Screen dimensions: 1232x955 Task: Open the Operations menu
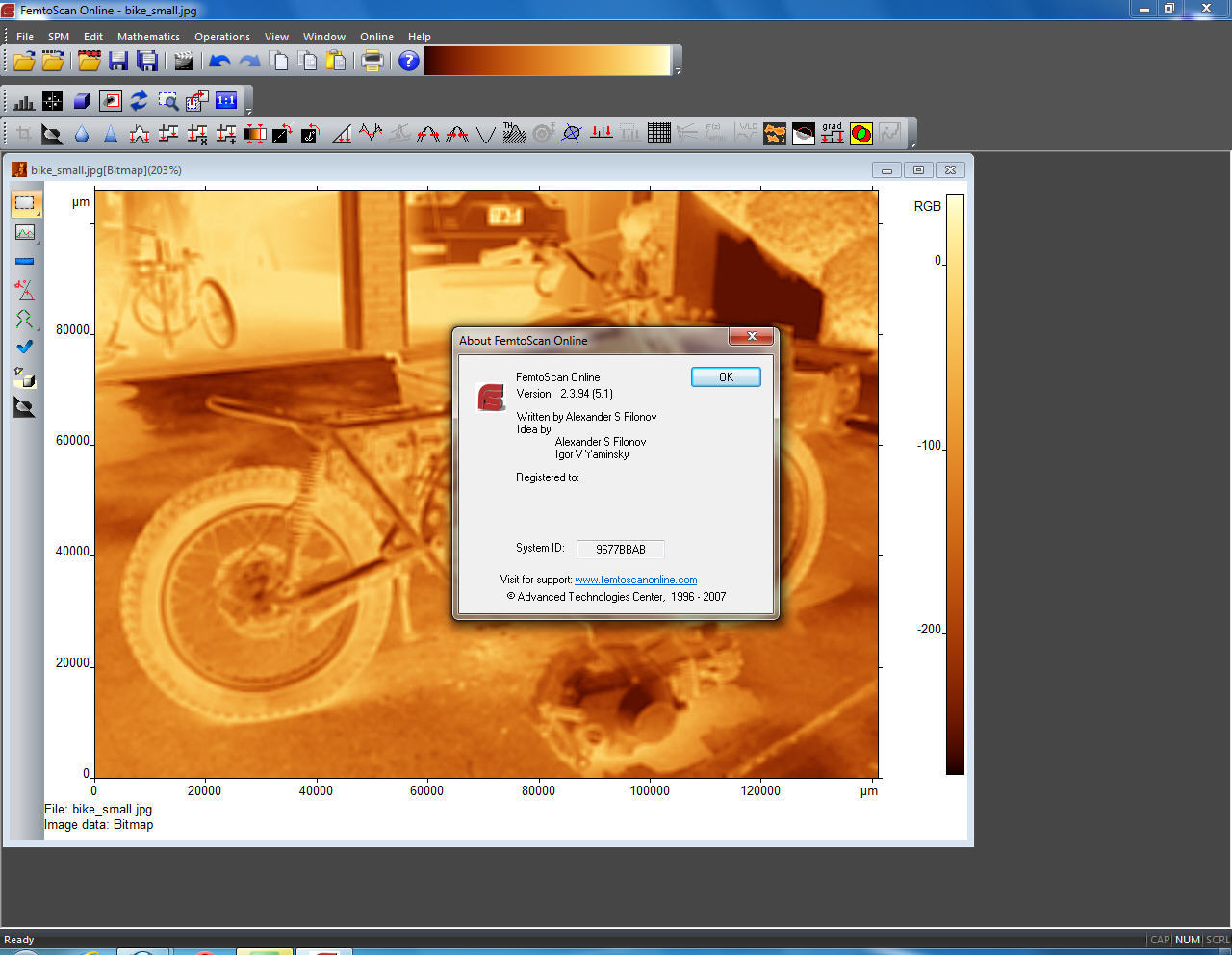pos(222,37)
